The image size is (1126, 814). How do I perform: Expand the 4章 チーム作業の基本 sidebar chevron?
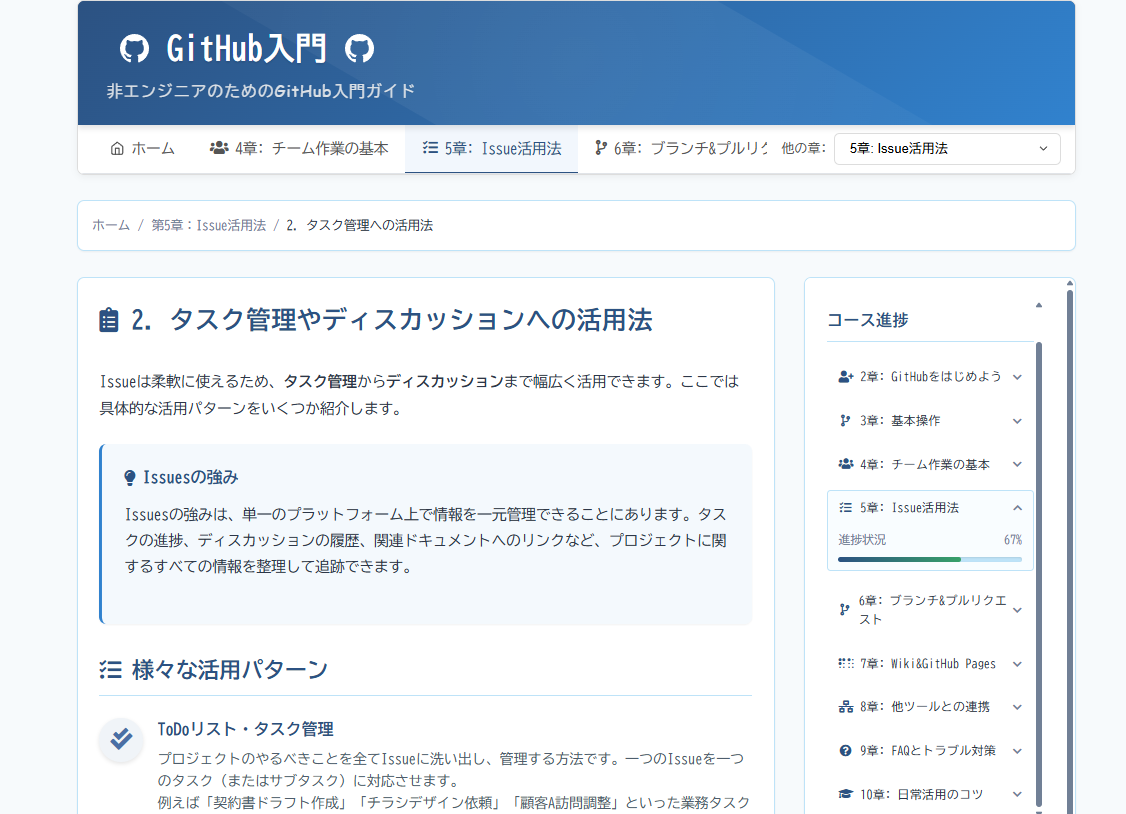[x=1018, y=464]
